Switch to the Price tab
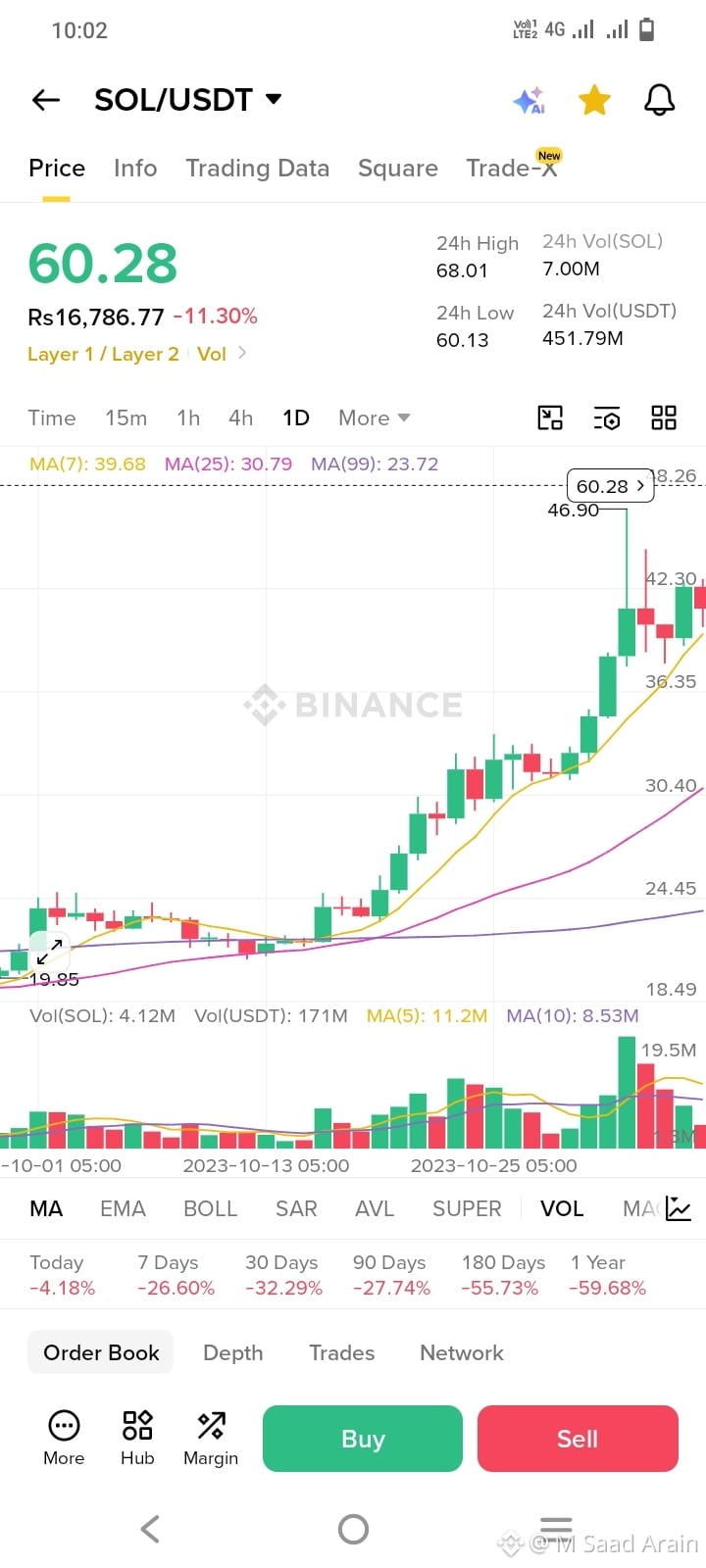 (x=57, y=169)
